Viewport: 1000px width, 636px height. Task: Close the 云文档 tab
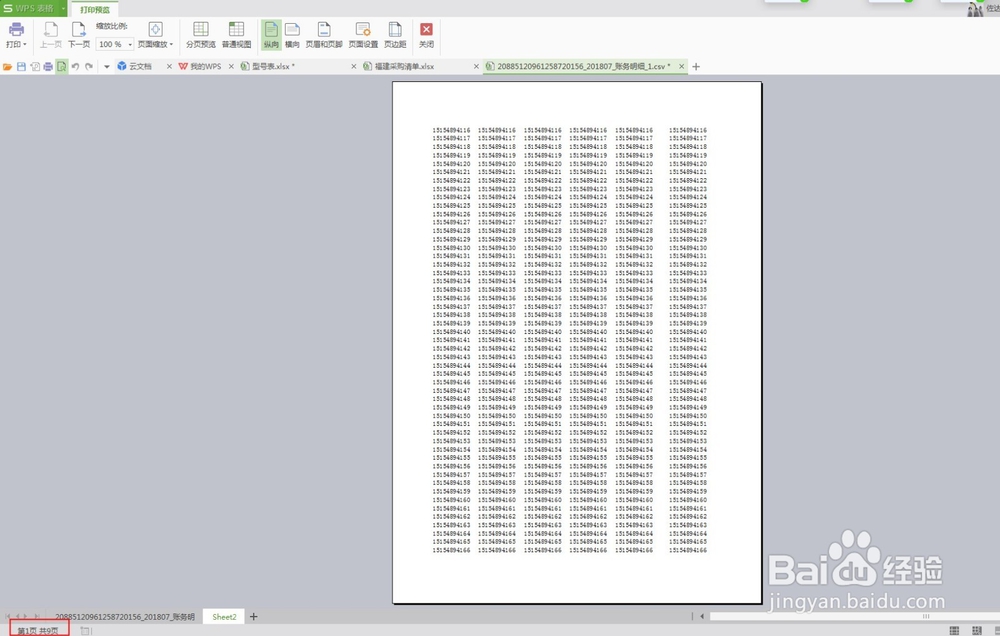169,66
